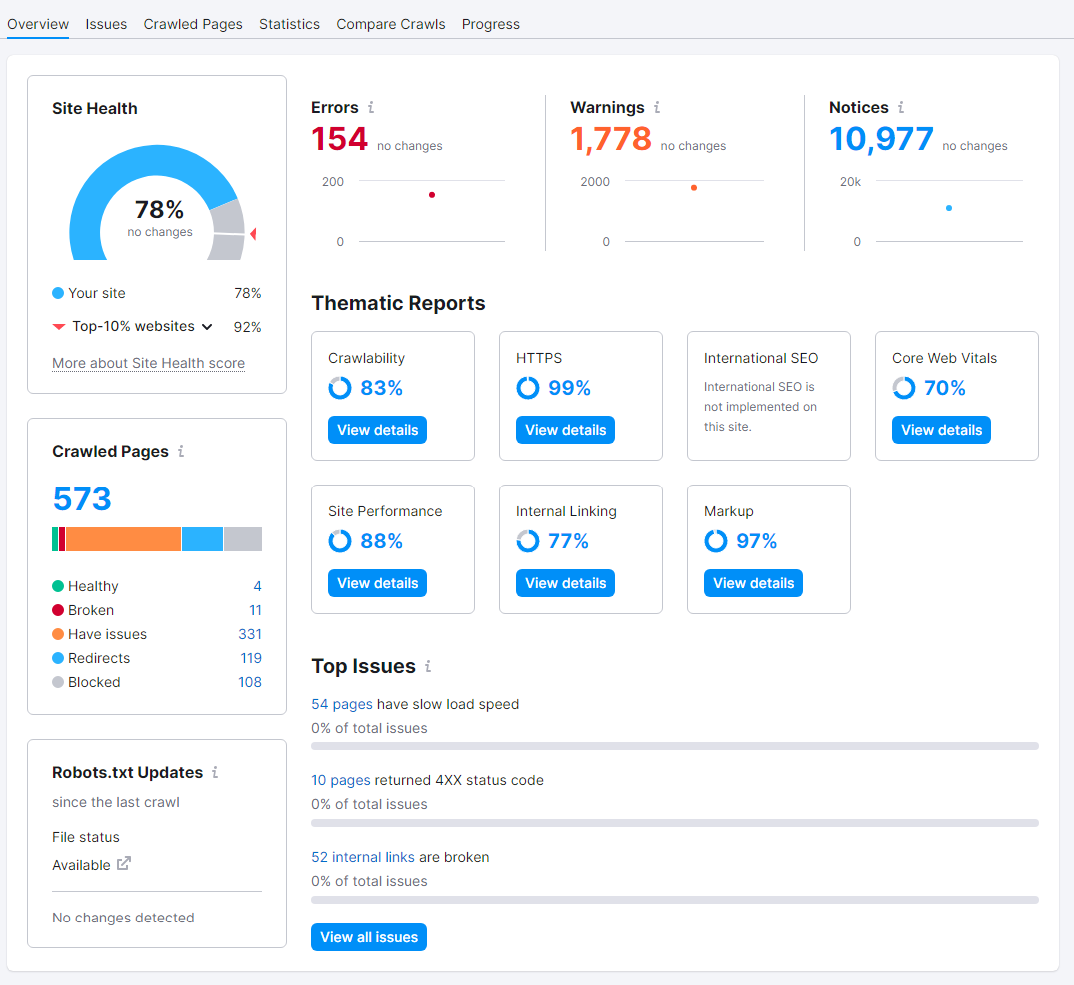This screenshot has height=985, width=1074.
Task: Click the Markup progress ring icon
Action: tap(716, 541)
